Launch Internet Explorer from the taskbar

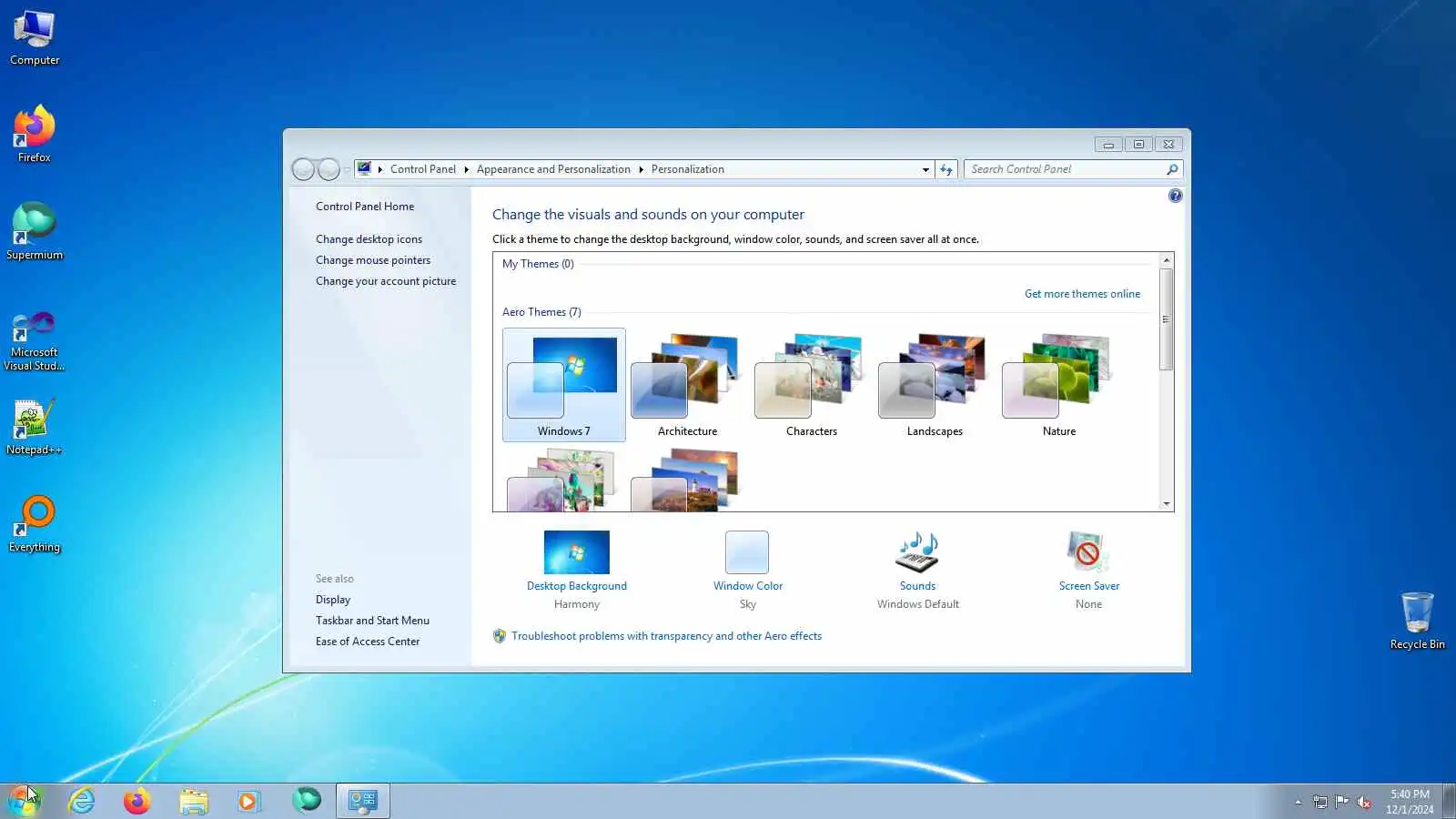click(82, 801)
